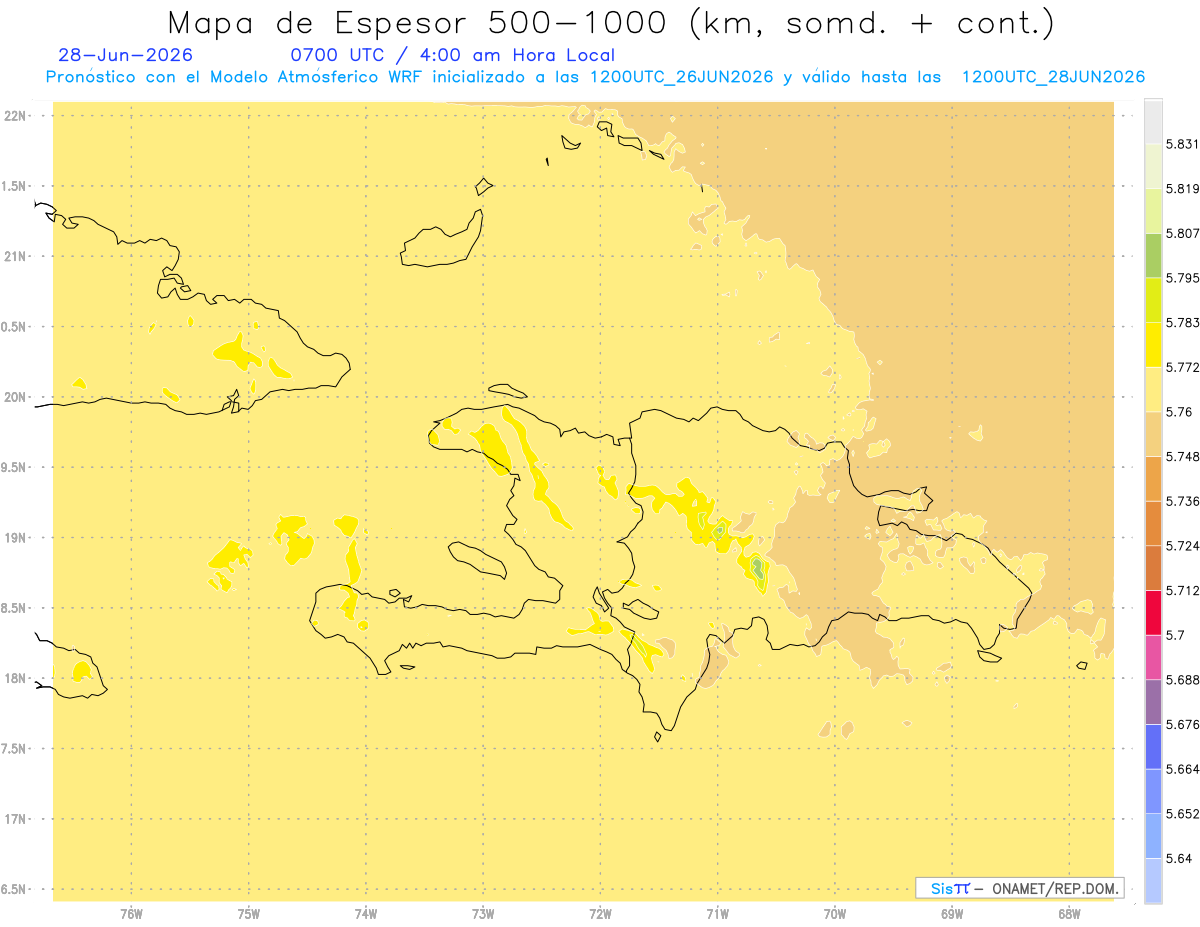Click the colorbar value "5.76"

point(1179,412)
